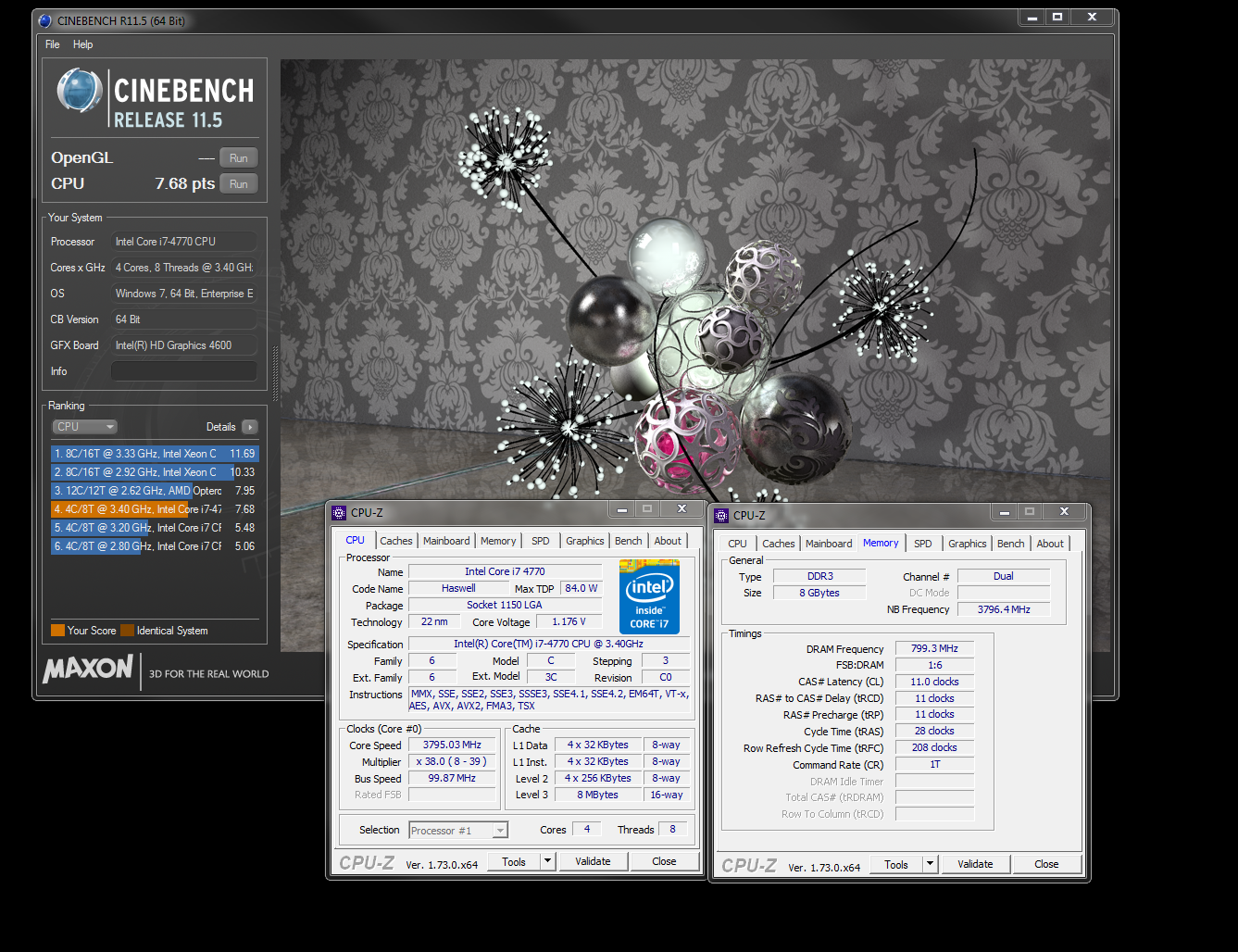Run the CPU benchmark
The image size is (1238, 952).
pos(239,184)
